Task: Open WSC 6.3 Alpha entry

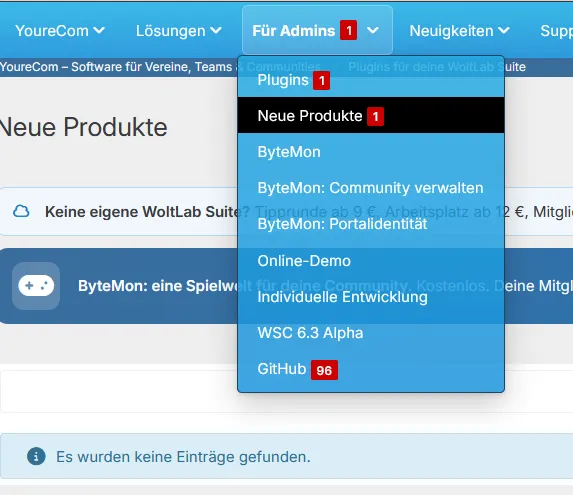Action: [371, 333]
